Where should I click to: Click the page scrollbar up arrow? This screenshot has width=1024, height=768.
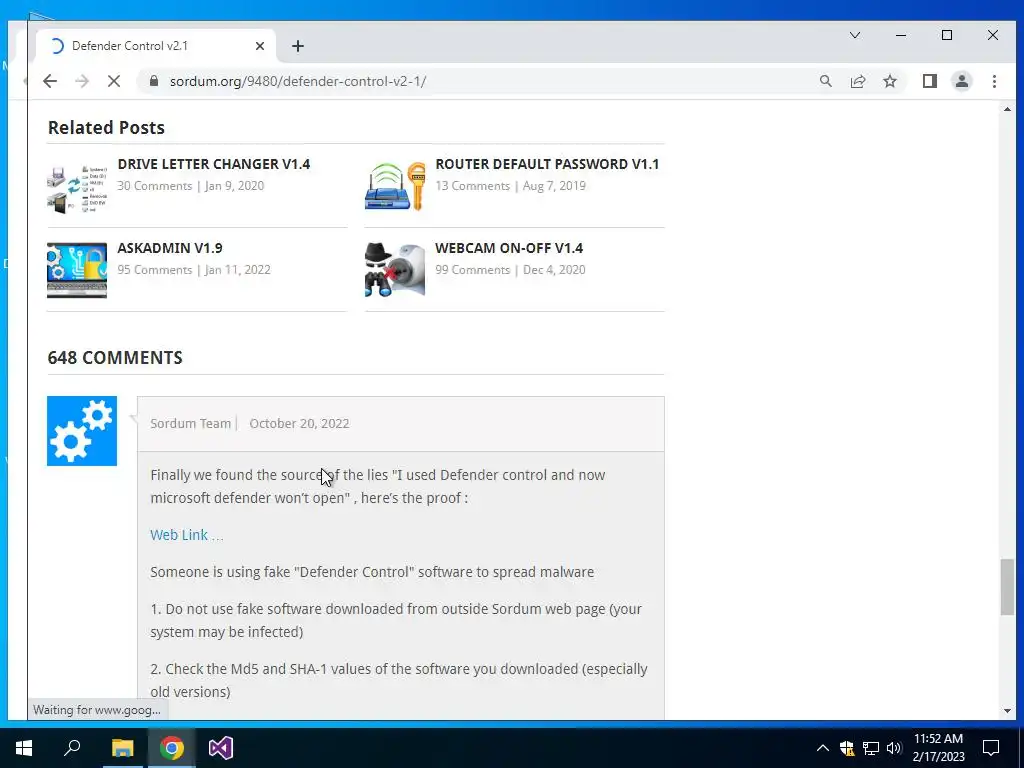coord(1007,109)
